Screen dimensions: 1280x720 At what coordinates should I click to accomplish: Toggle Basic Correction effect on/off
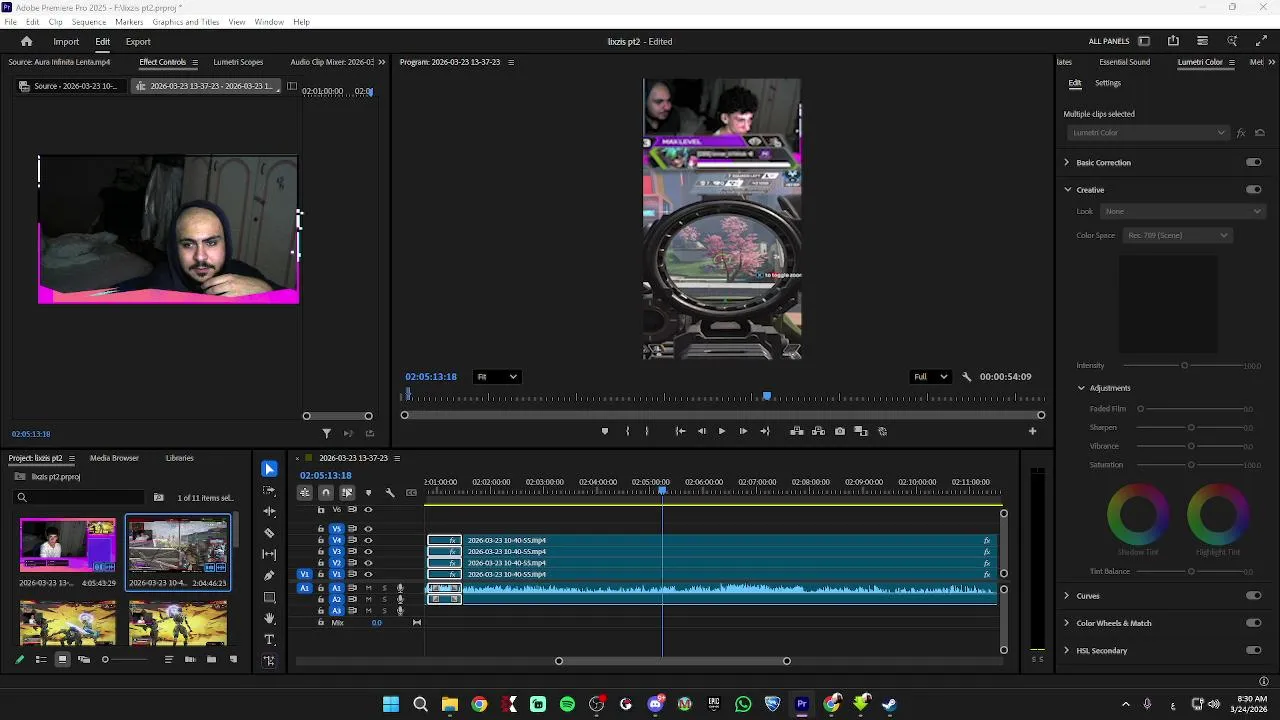tap(1254, 162)
